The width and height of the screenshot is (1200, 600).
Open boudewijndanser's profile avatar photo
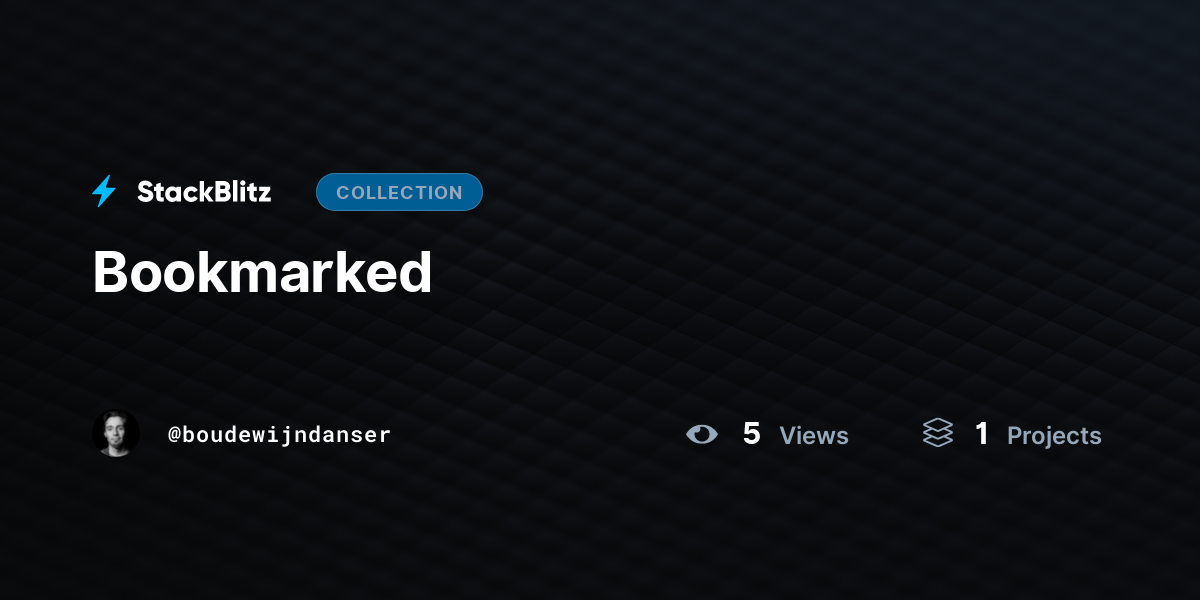(x=116, y=433)
